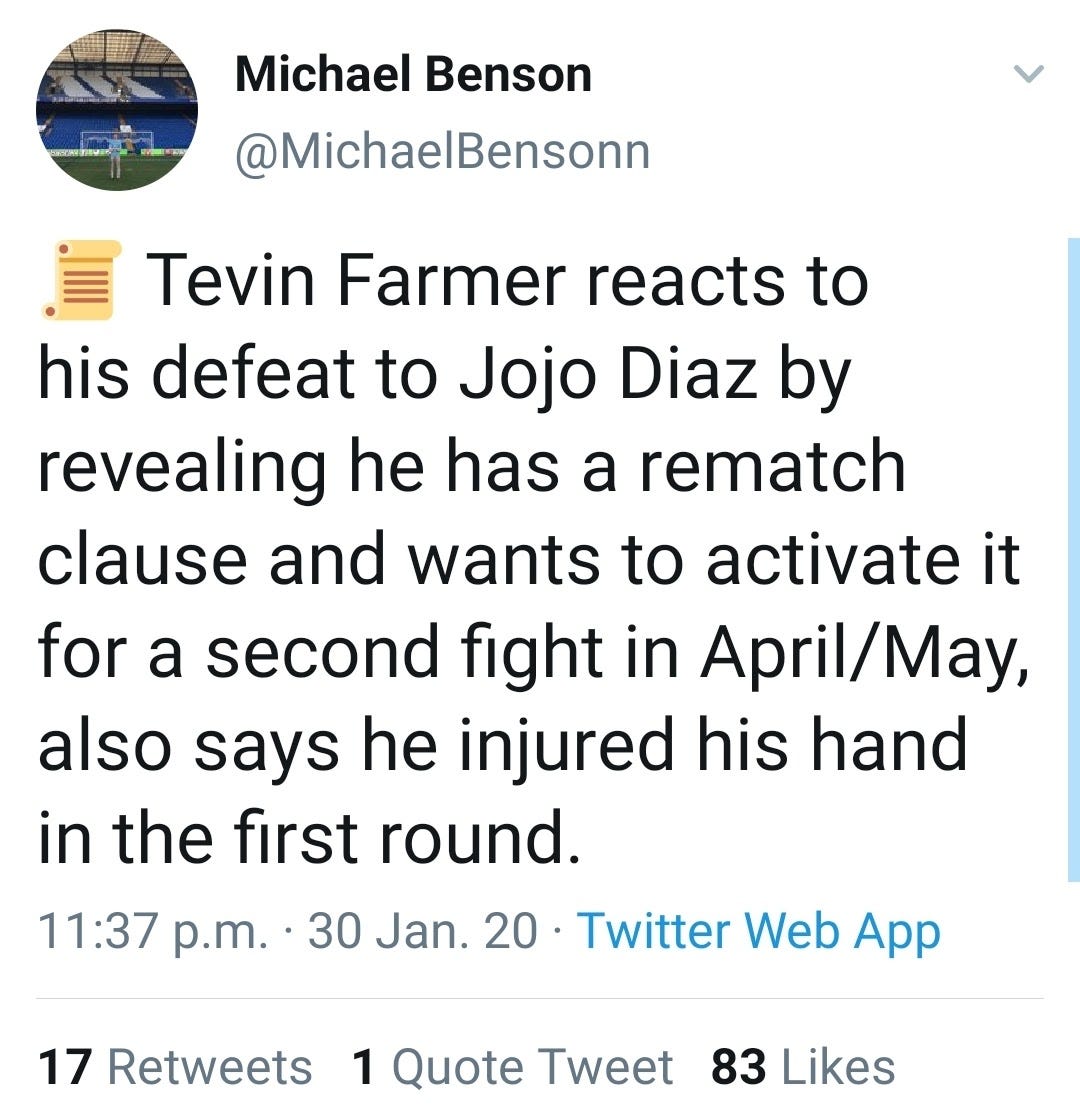
Task: Open Michael Benson's profile picture
Action: click(x=117, y=109)
